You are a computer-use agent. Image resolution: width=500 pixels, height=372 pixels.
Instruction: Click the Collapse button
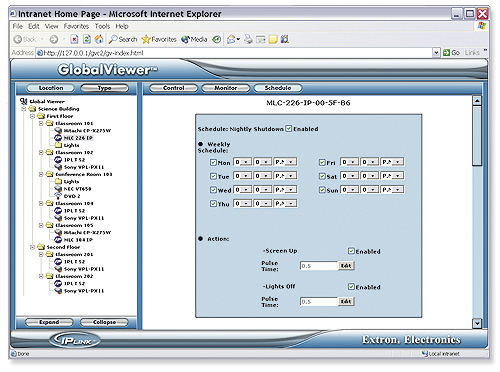tap(104, 322)
